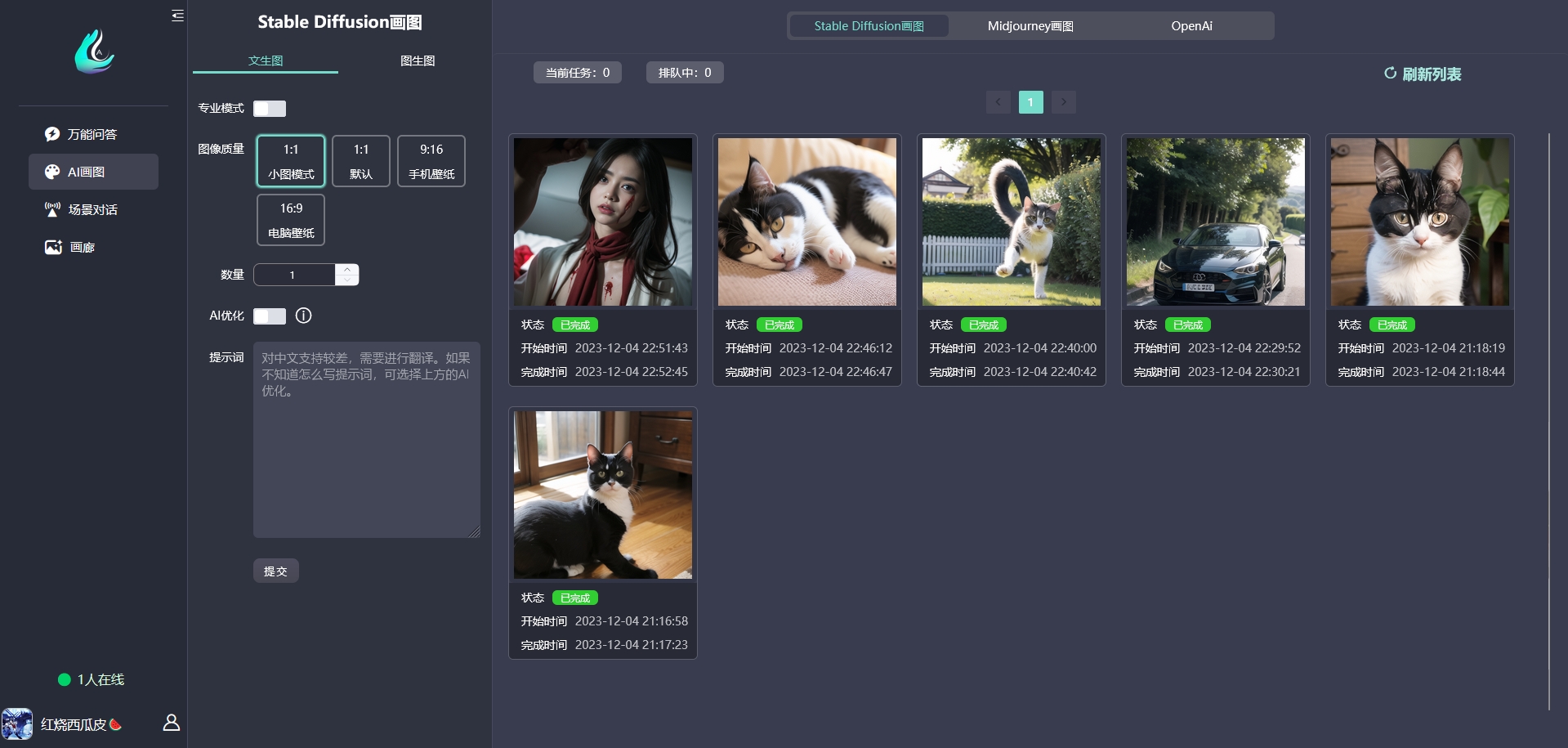Switch to the OpenAi tab
This screenshot has width=1568, height=748.
pos(1191,26)
